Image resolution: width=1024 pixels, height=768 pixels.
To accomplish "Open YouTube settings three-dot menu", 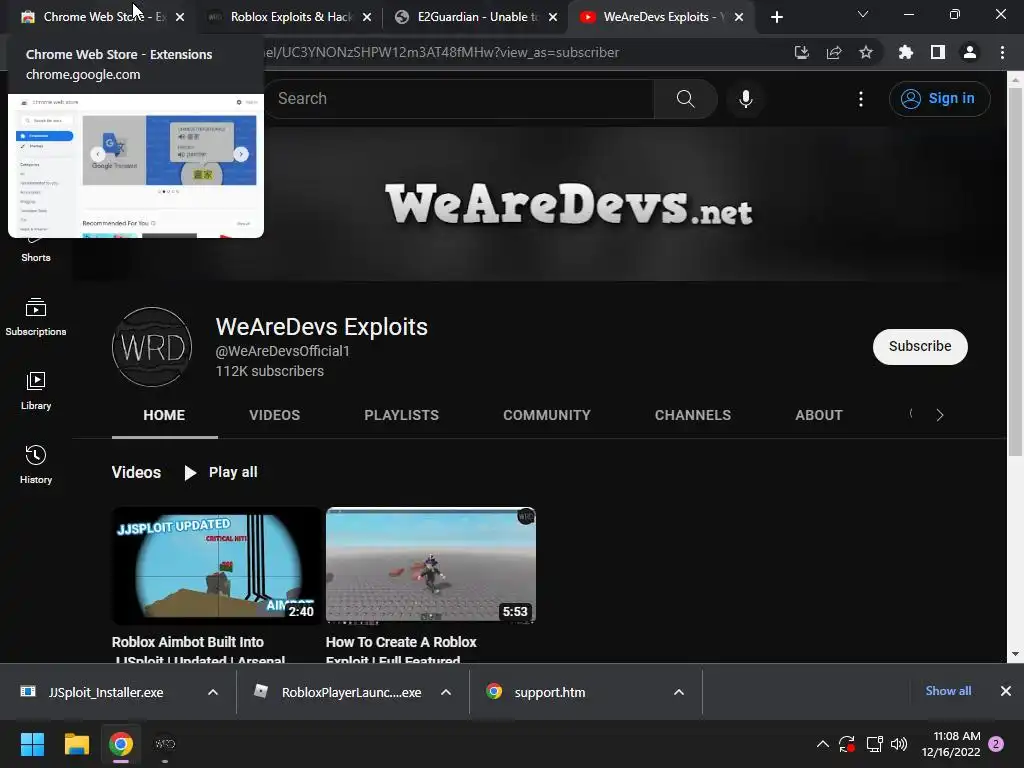I will pos(861,99).
